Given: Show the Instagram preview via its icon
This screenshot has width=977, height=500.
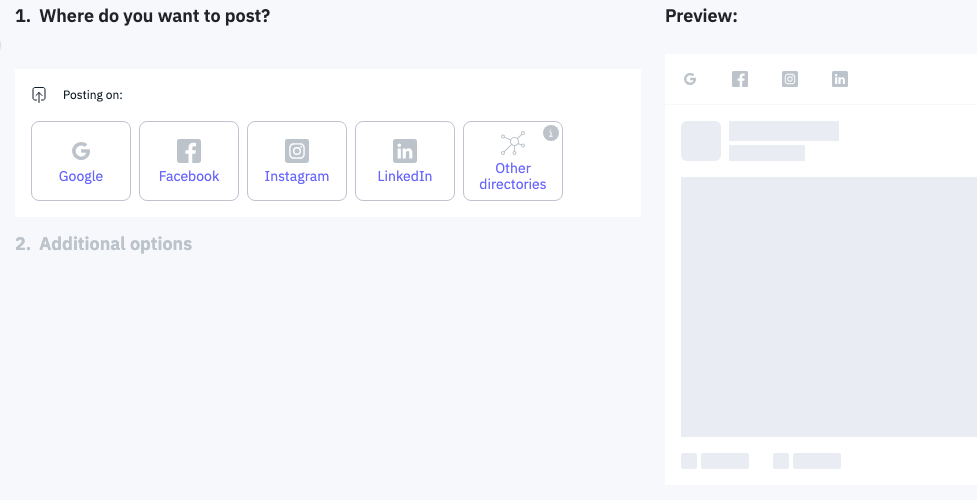Looking at the screenshot, I should click(x=790, y=79).
